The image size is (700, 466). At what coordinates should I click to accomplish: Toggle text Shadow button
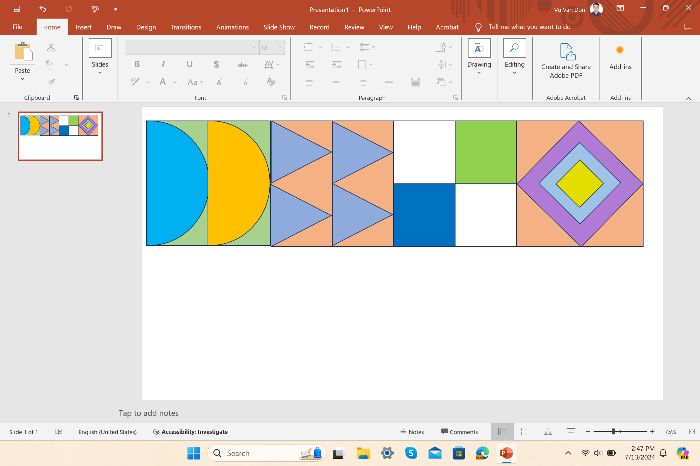tap(216, 64)
